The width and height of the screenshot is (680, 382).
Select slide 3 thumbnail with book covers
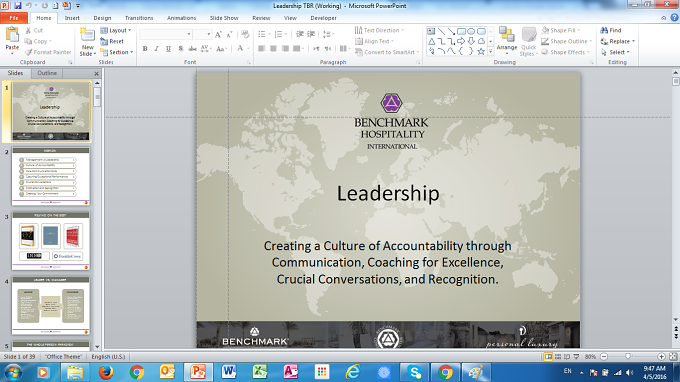click(x=51, y=241)
